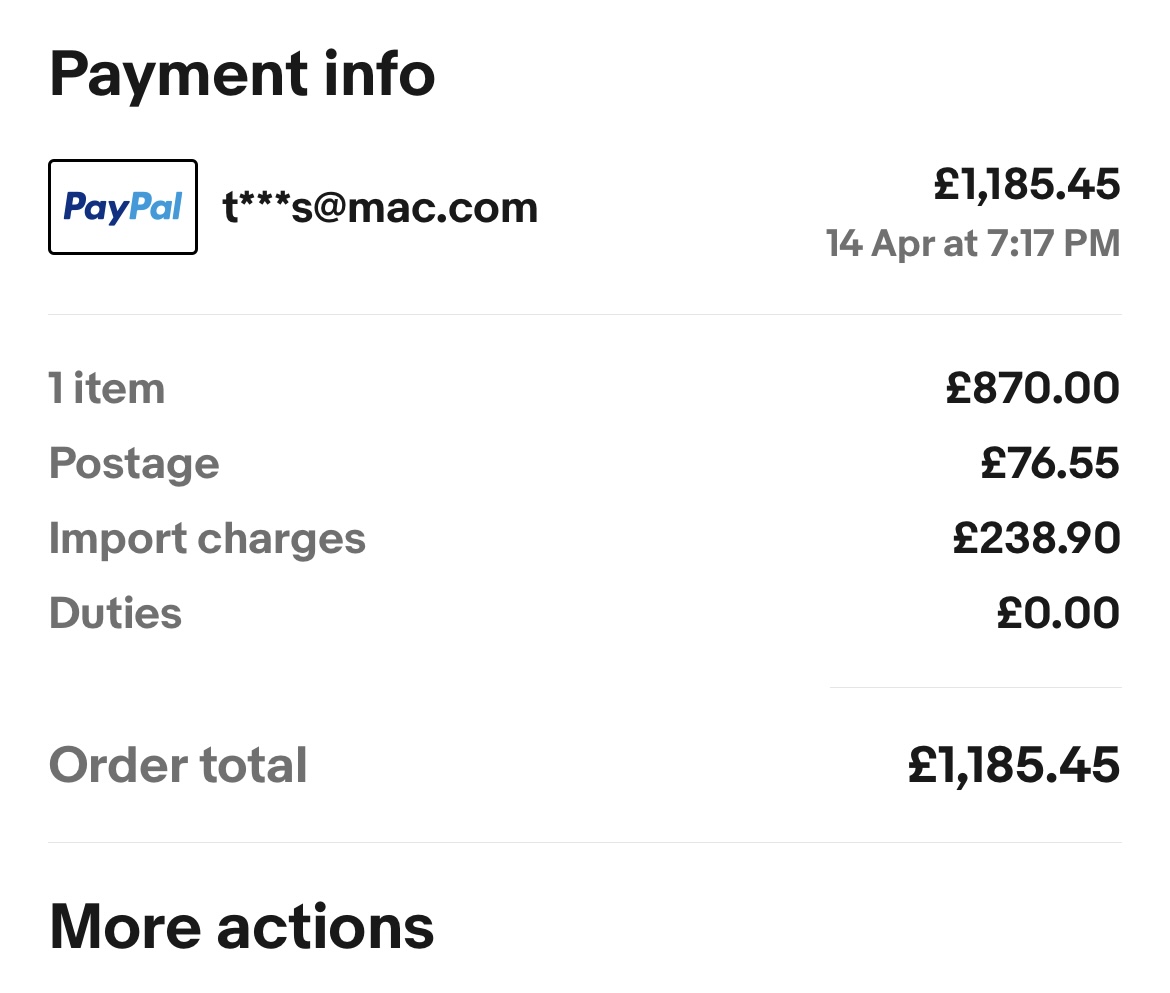1170x993 pixels.
Task: Click the Postage label
Action: click(x=134, y=463)
